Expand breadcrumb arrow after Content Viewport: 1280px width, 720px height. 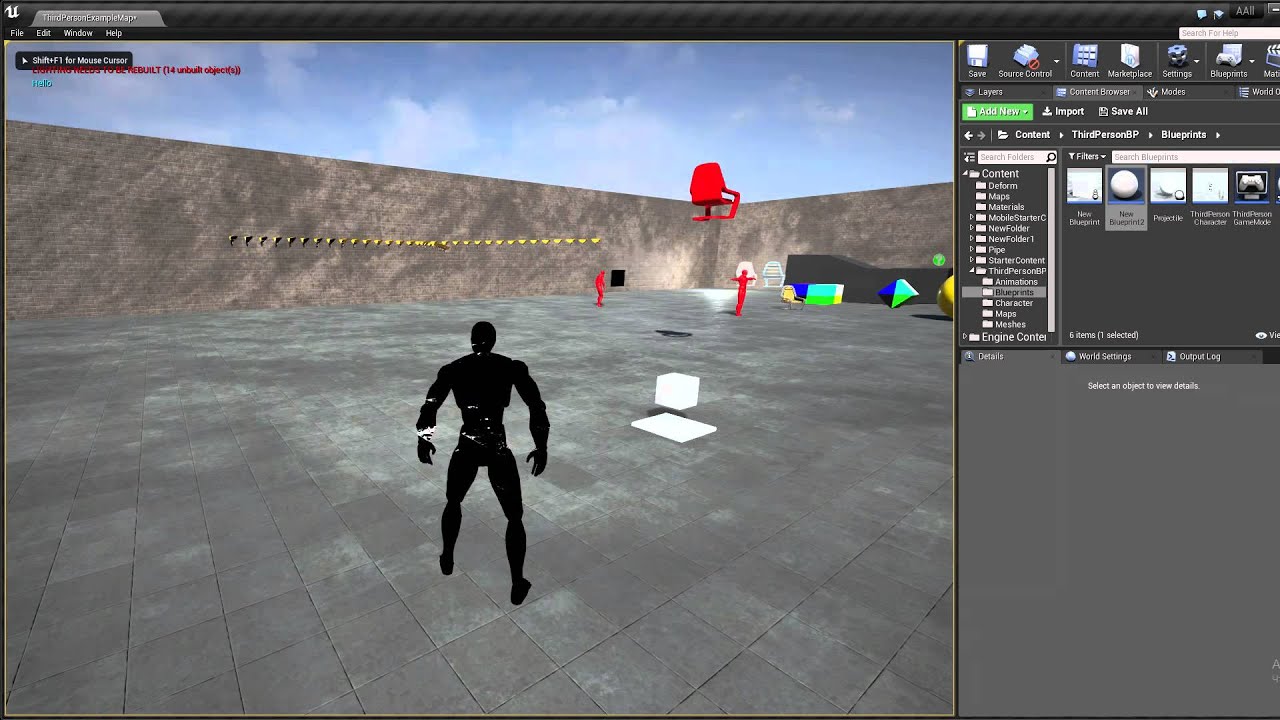coord(1061,135)
